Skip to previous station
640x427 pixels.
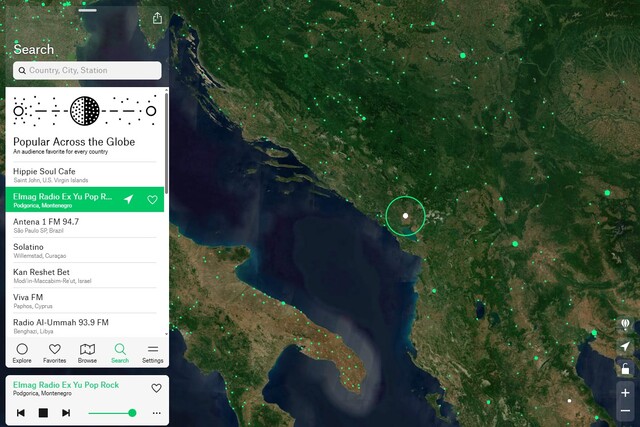tap(21, 413)
